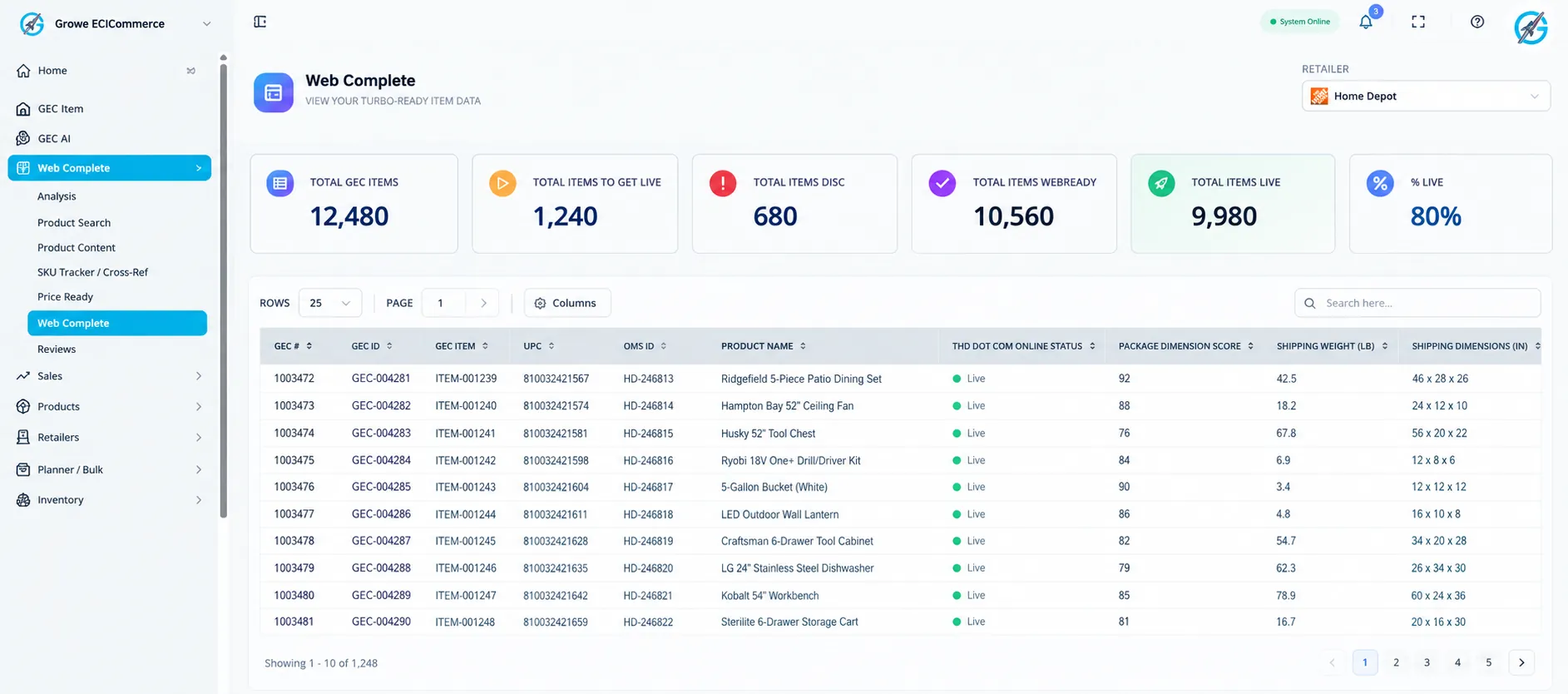The width and height of the screenshot is (1568, 694).
Task: Sort by UPC column arrows
Action: click(552, 346)
